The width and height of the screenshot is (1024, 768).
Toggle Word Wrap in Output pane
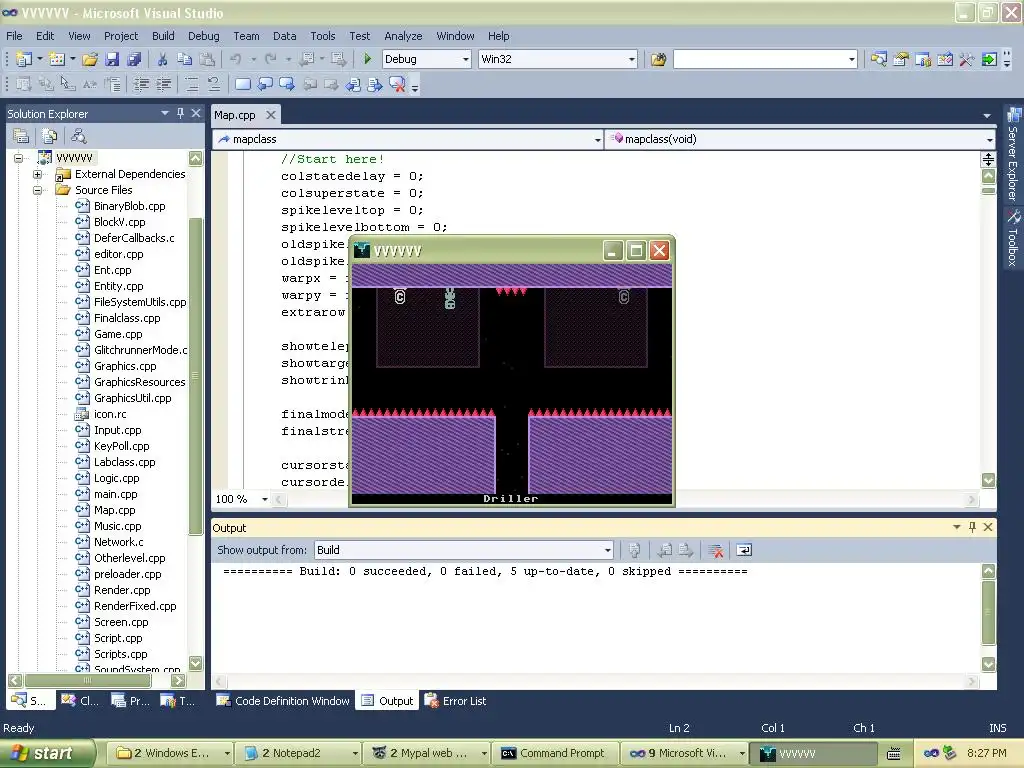744,551
